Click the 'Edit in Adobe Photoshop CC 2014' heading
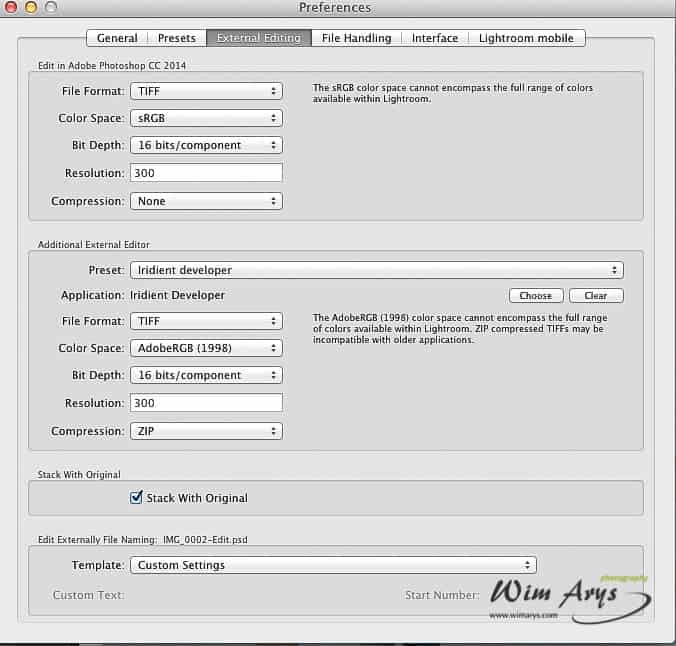This screenshot has width=676, height=646. pyautogui.click(x=112, y=66)
